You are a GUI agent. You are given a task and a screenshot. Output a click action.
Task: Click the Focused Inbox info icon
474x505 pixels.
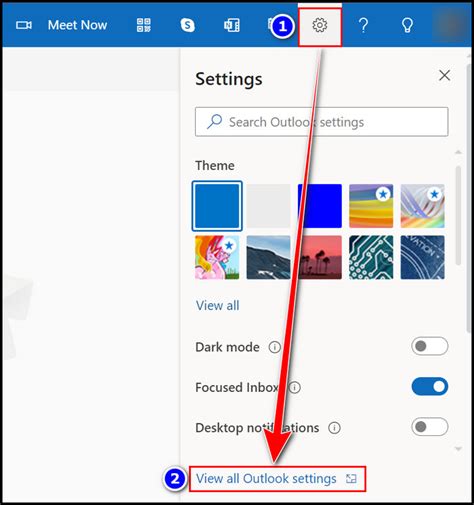pos(294,388)
